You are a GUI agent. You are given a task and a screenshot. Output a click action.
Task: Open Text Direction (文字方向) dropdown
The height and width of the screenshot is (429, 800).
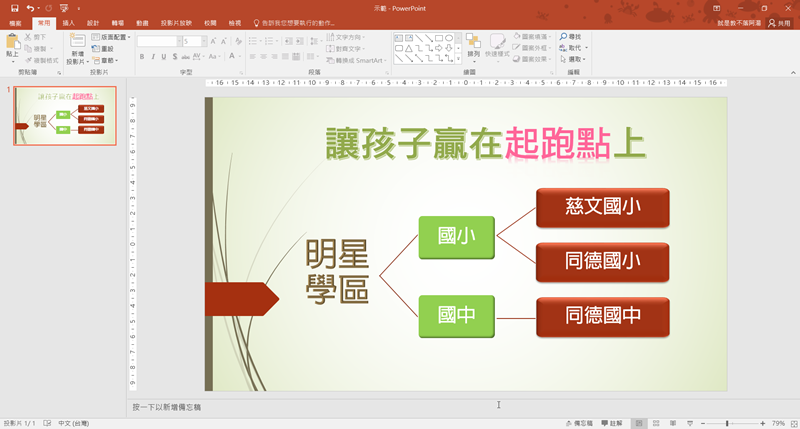click(x=345, y=37)
